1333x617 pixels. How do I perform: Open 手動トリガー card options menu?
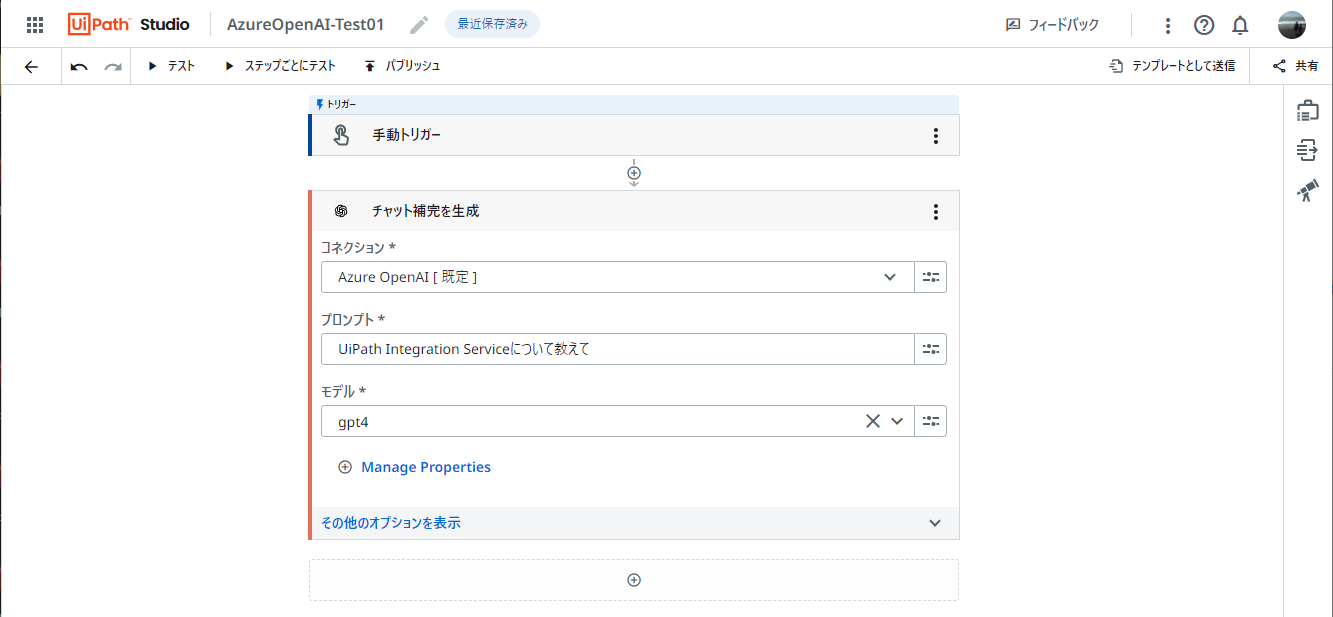click(935, 136)
